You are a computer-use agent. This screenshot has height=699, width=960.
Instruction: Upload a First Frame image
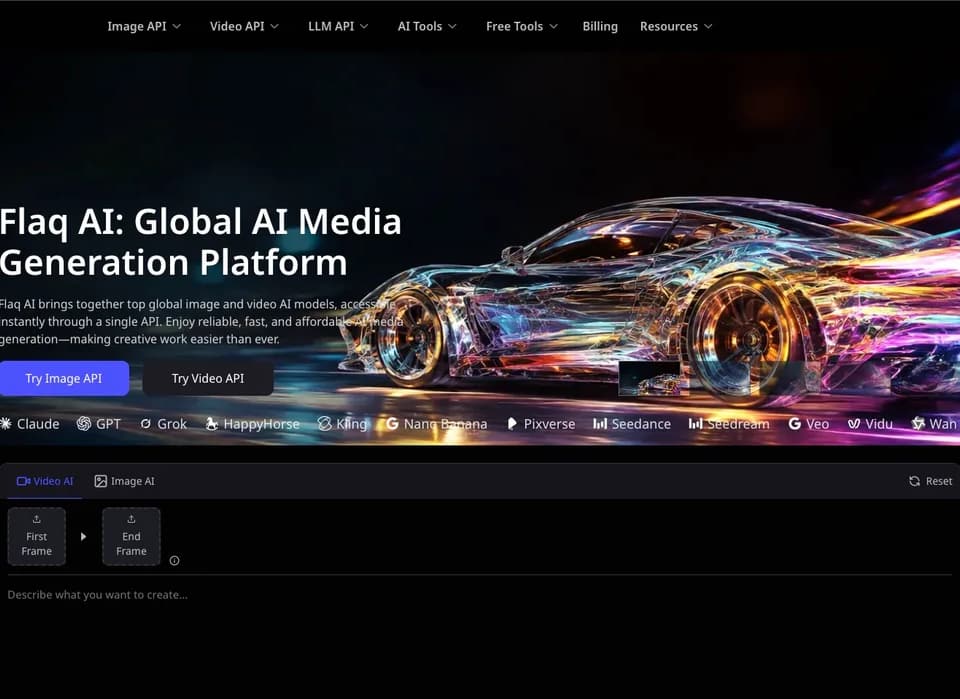point(37,536)
